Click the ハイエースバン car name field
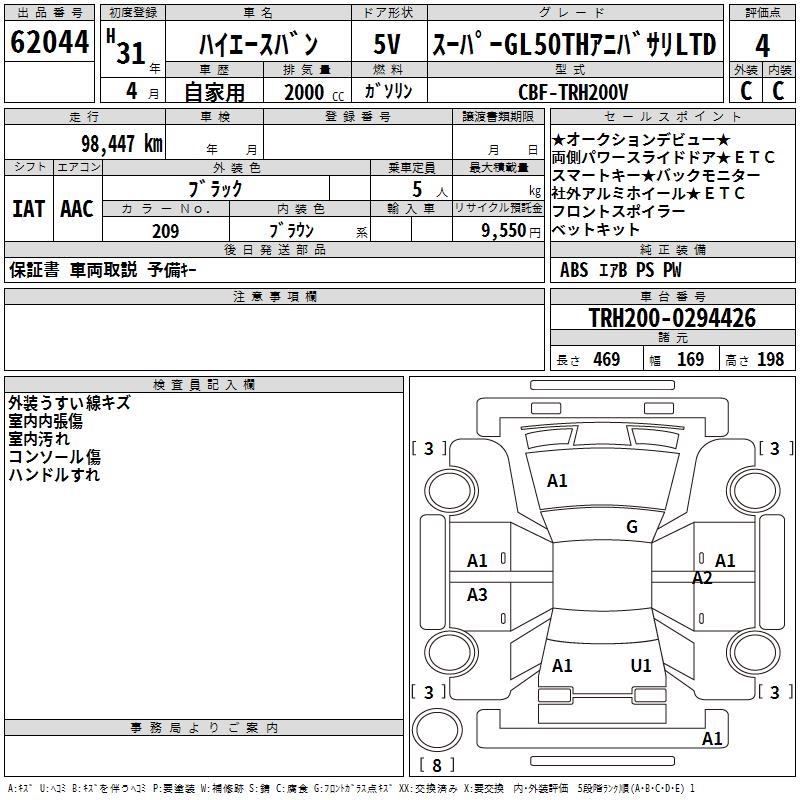 pyautogui.click(x=257, y=46)
